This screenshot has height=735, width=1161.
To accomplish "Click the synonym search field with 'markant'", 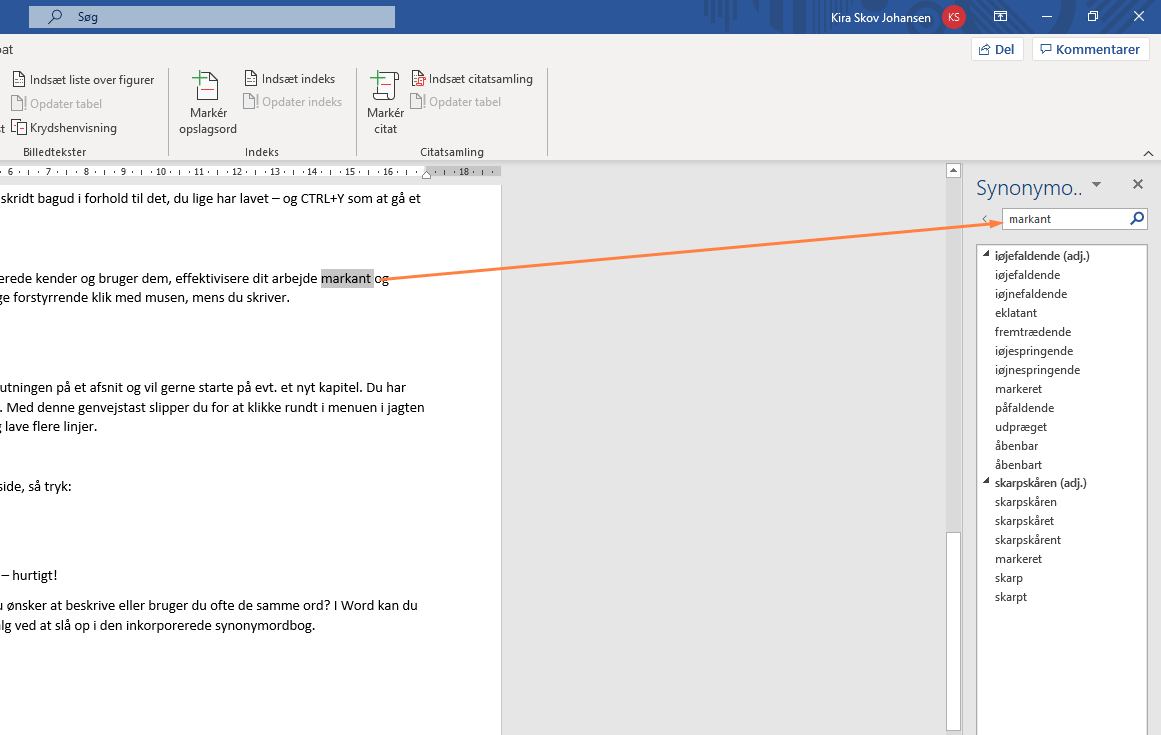I will coord(1063,219).
